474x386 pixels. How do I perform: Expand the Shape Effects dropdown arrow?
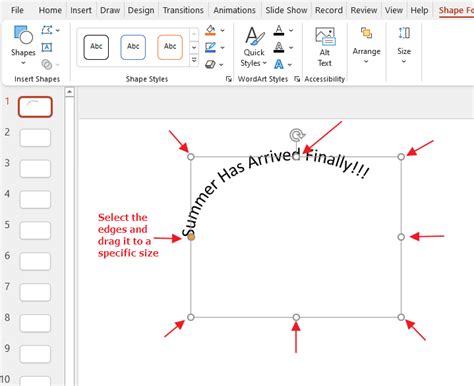[221, 64]
